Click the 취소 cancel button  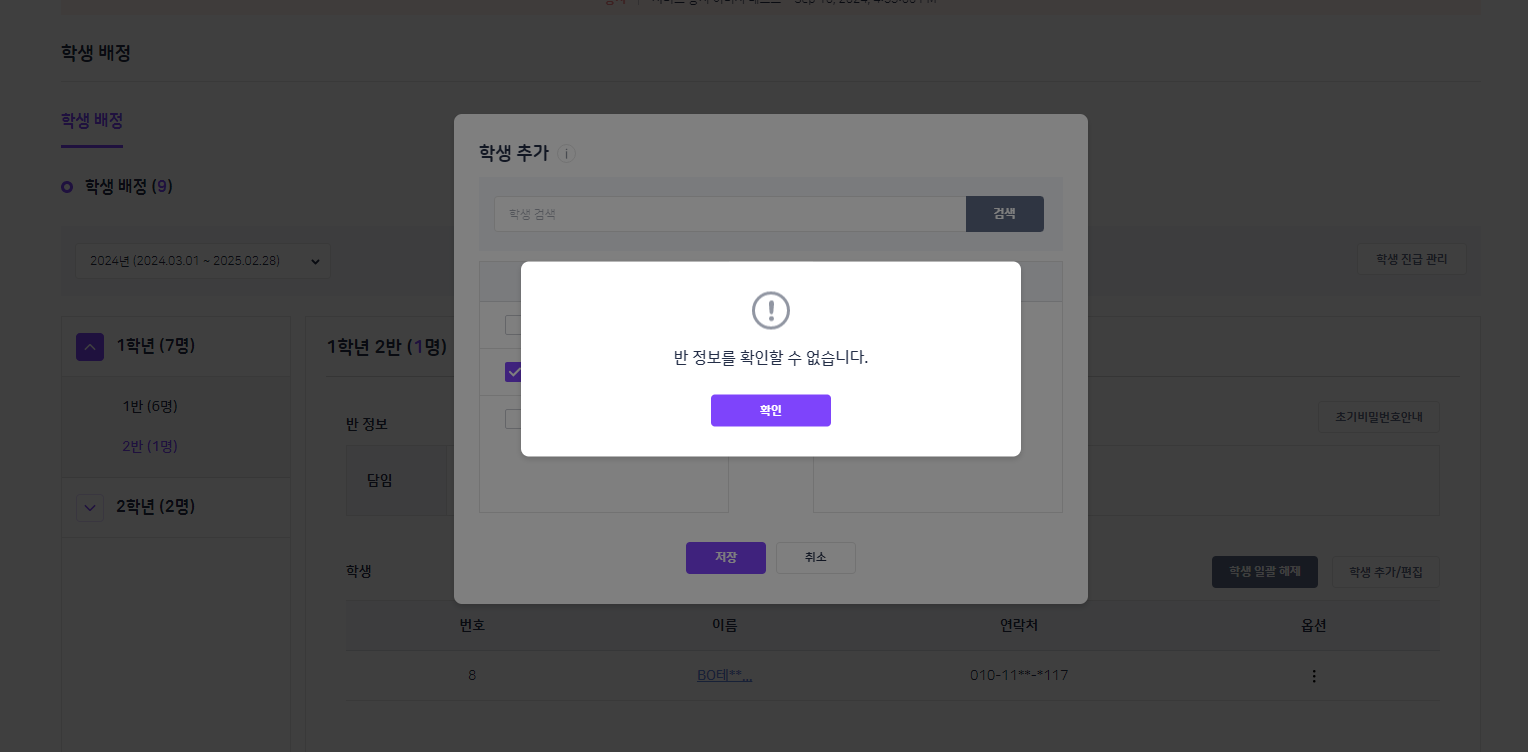pos(816,557)
